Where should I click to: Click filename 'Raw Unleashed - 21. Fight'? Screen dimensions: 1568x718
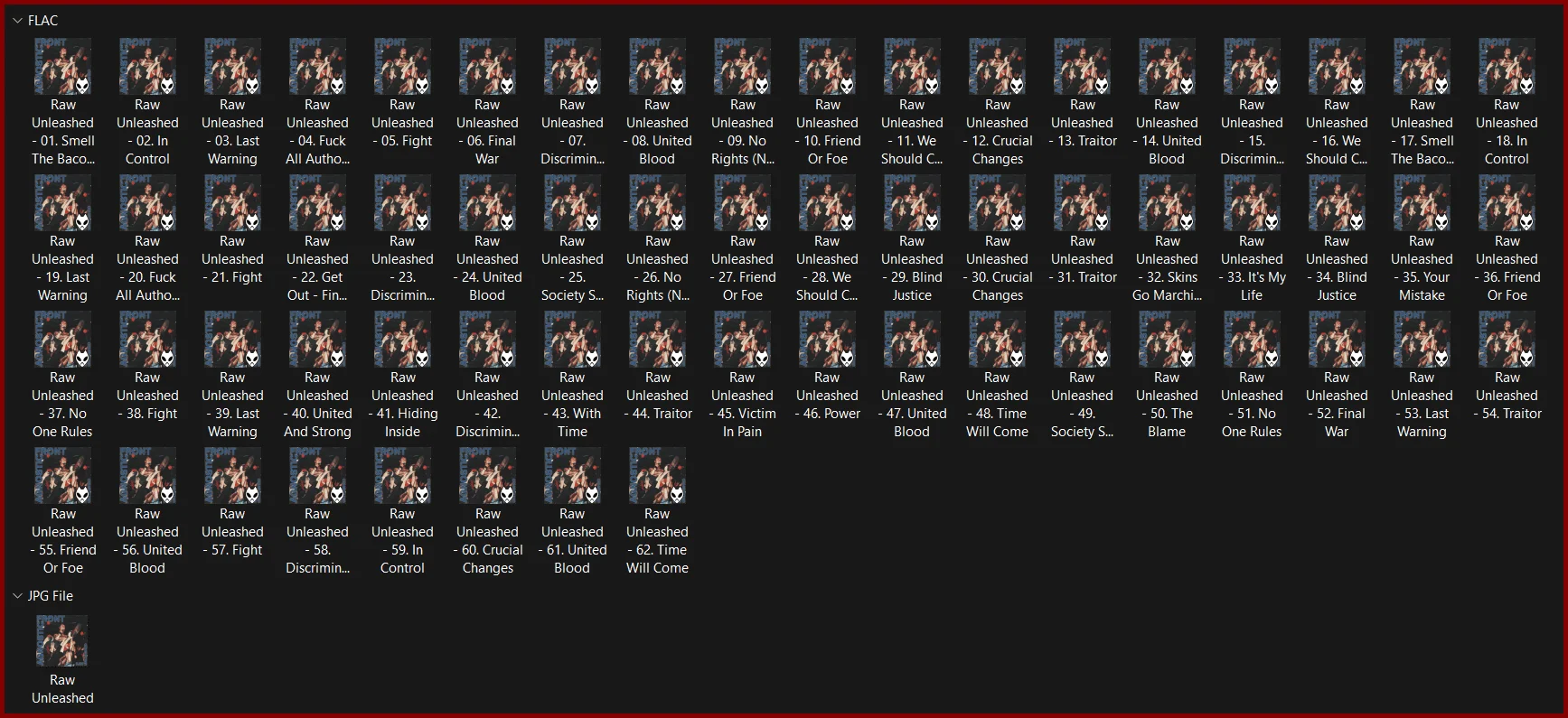[232, 259]
